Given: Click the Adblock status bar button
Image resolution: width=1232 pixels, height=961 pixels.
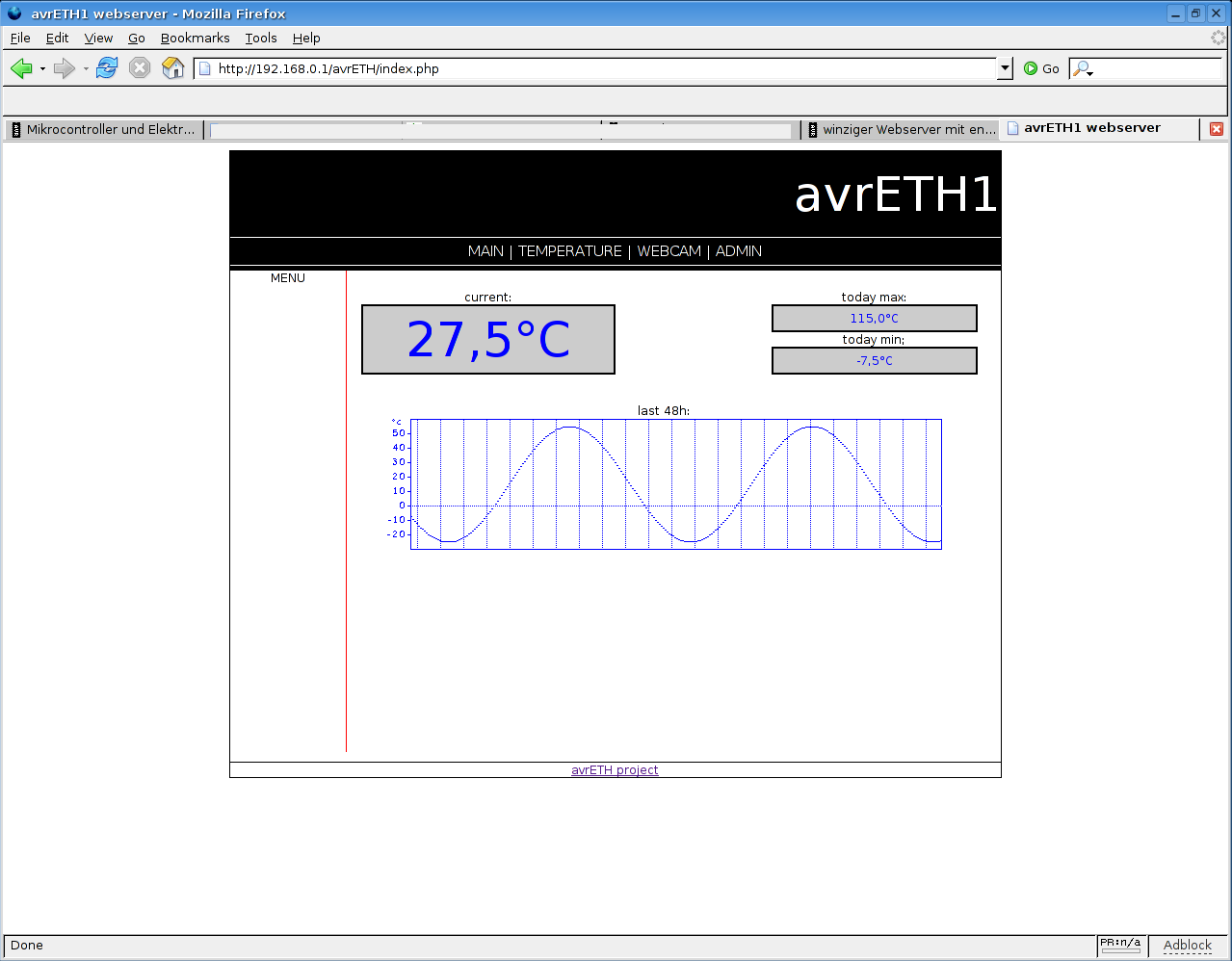Looking at the screenshot, I should point(1187,946).
